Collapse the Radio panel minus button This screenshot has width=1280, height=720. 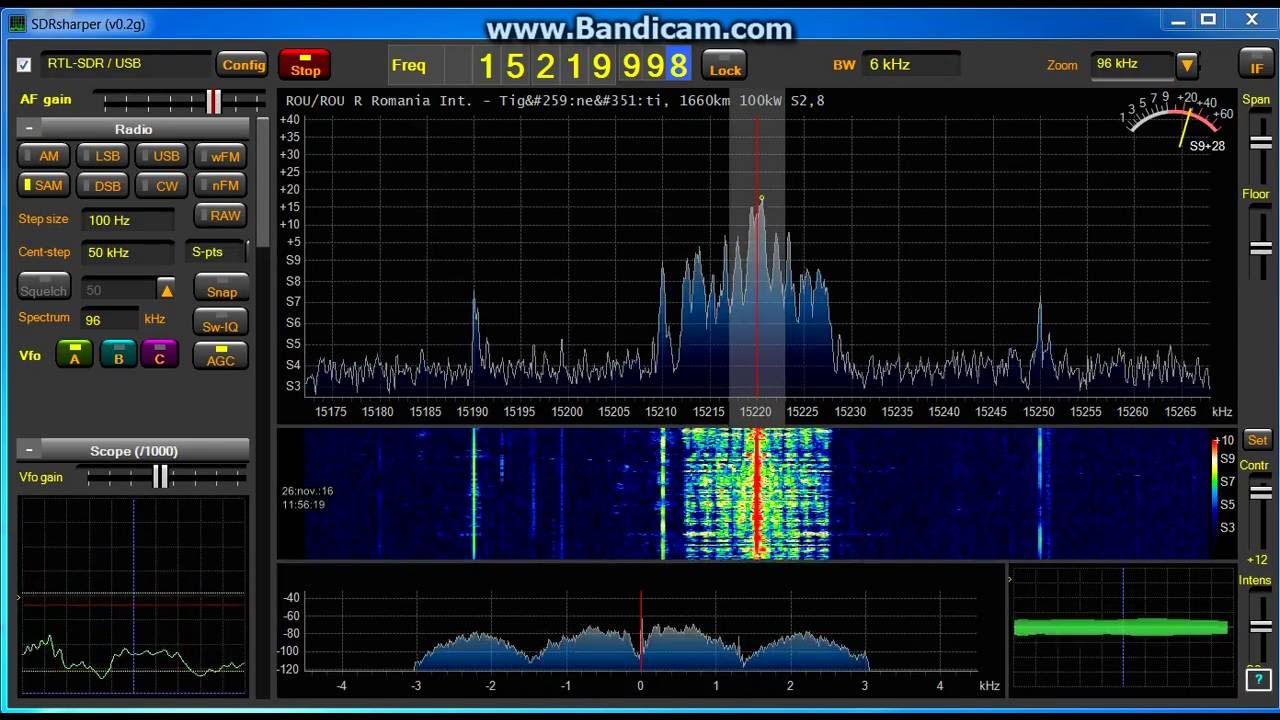point(29,129)
